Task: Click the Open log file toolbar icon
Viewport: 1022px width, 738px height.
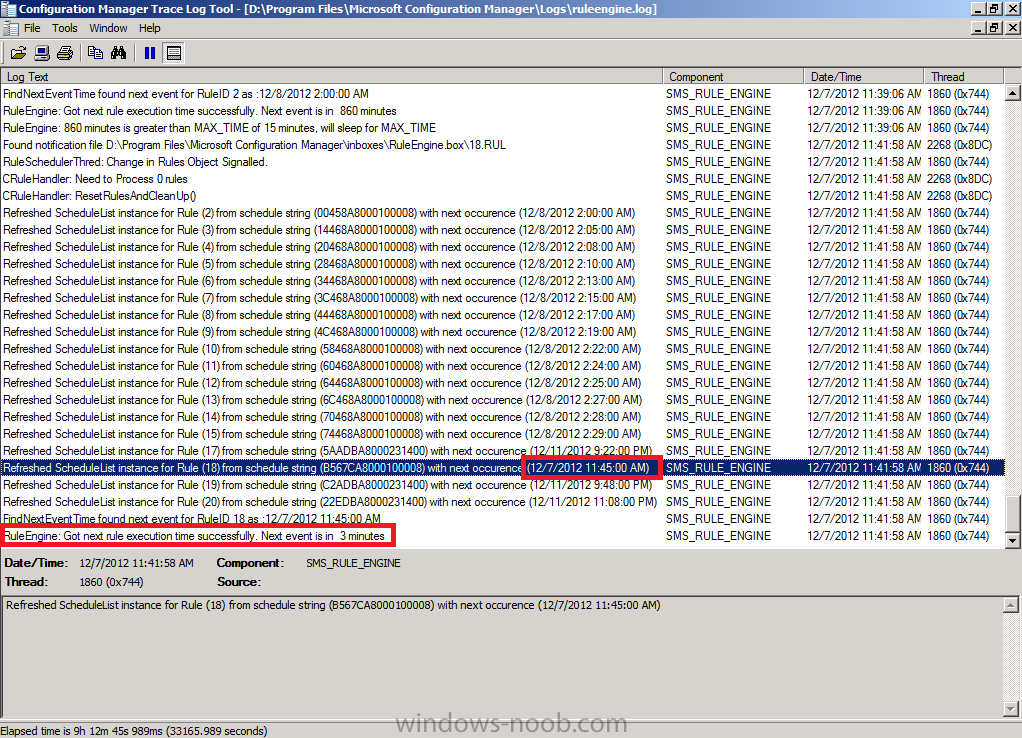Action: point(18,53)
